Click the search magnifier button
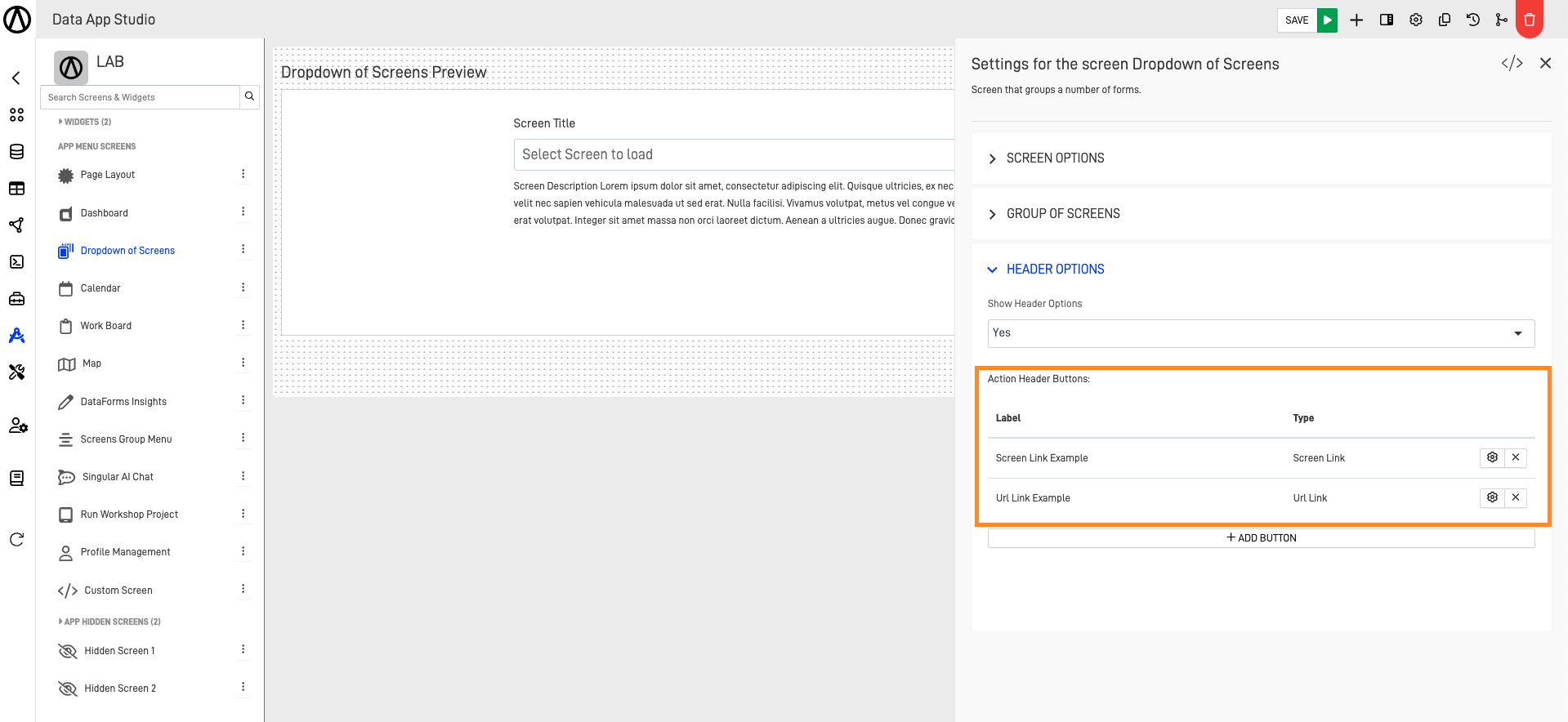Viewport: 1568px width, 722px height. pyautogui.click(x=250, y=96)
